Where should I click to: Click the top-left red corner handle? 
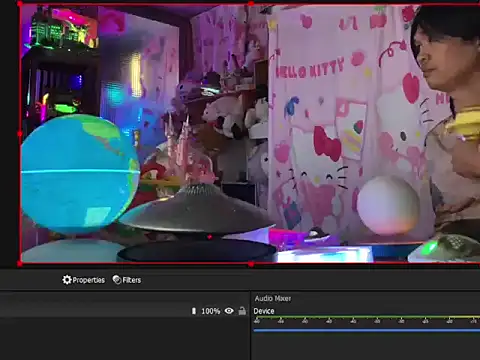point(20,4)
